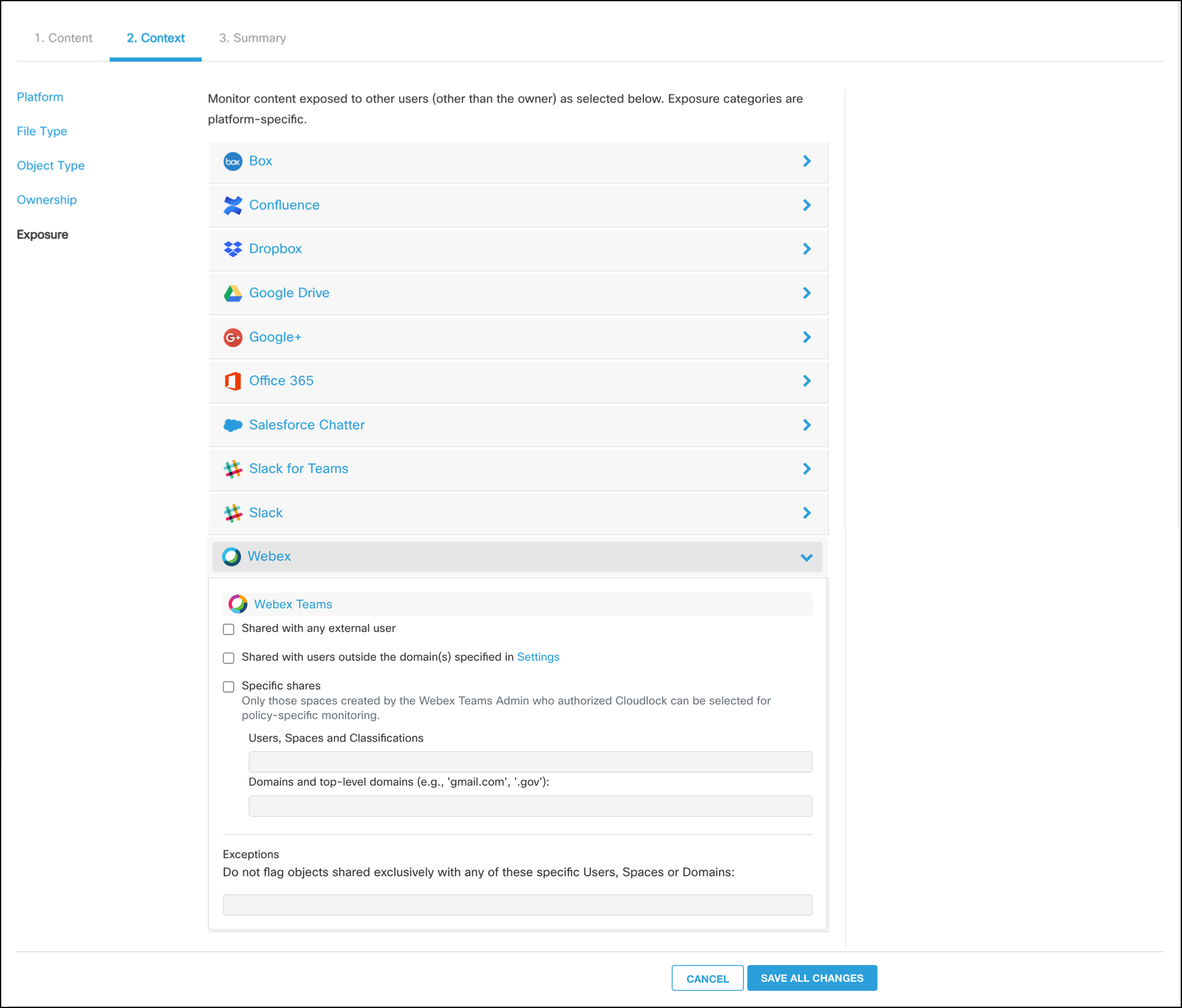The height and width of the screenshot is (1008, 1182).
Task: Enable 'Shared with users outside the domain' checkbox
Action: pos(228,657)
